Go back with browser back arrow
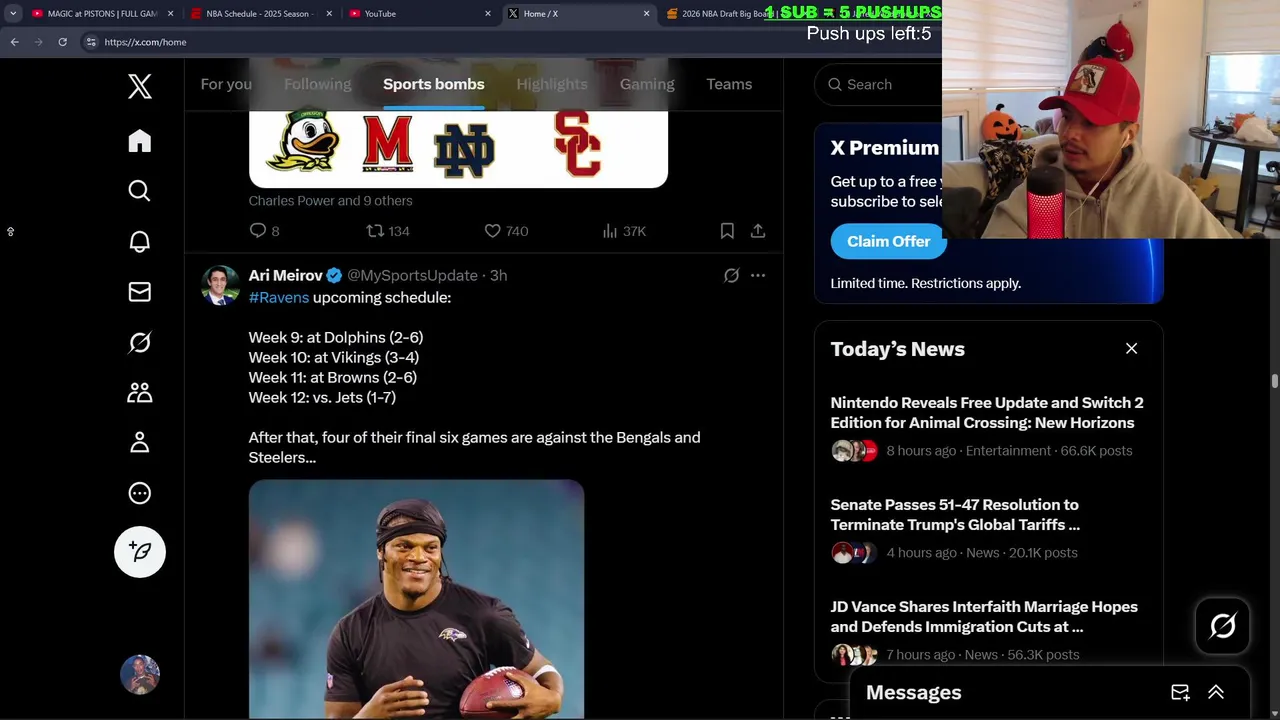This screenshot has width=1280, height=720. 14,42
